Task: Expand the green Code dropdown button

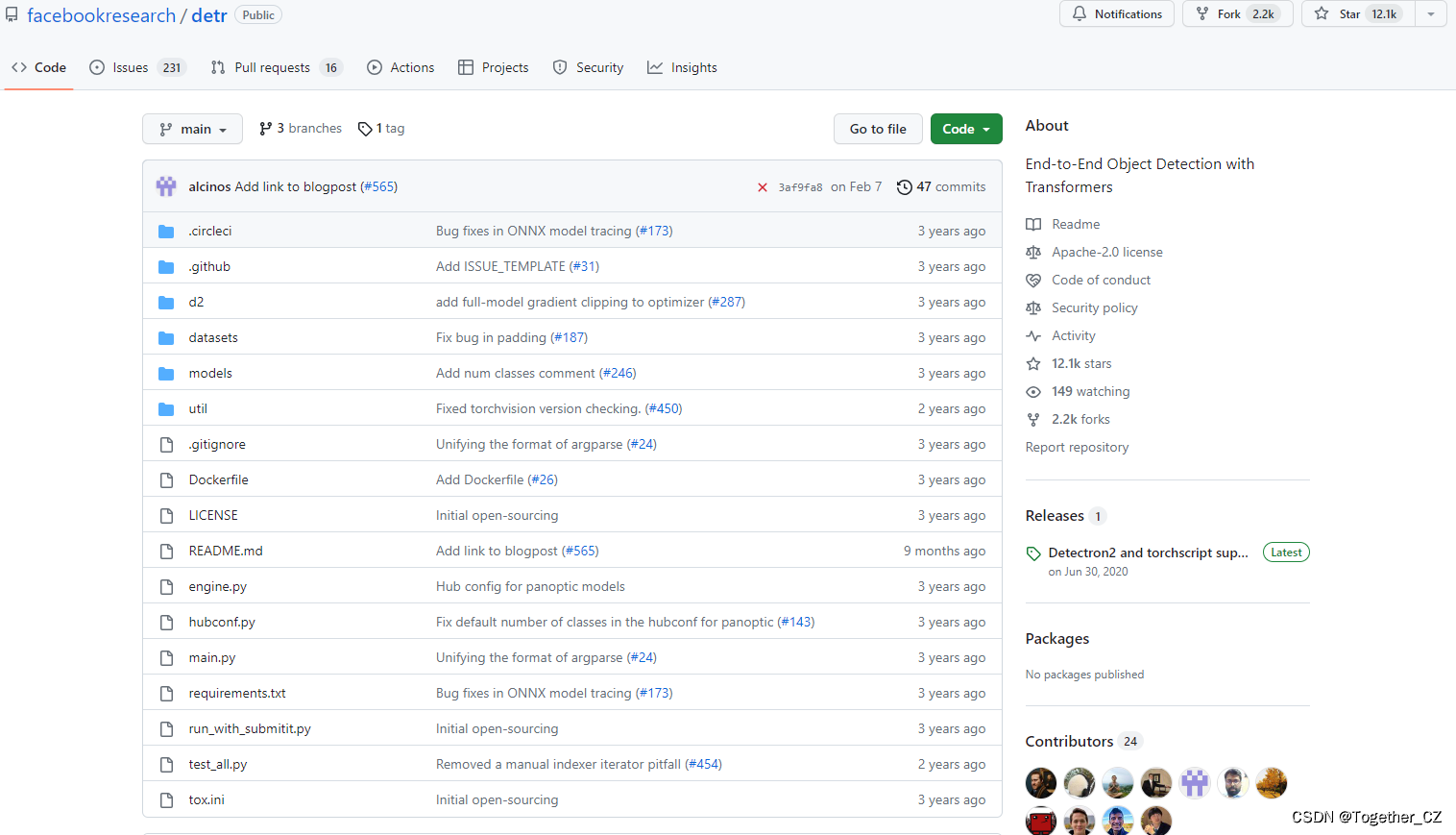Action: (966, 129)
